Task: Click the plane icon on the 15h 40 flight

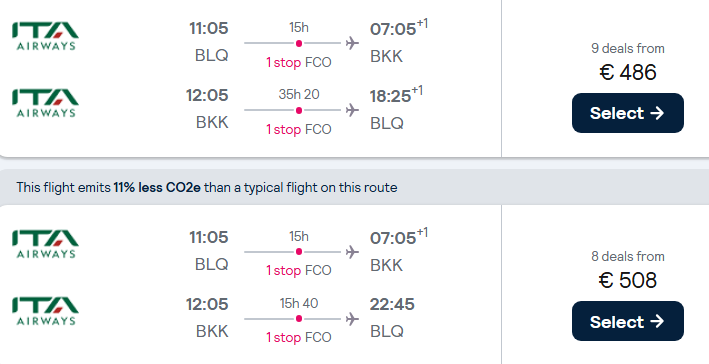Action: 352,319
